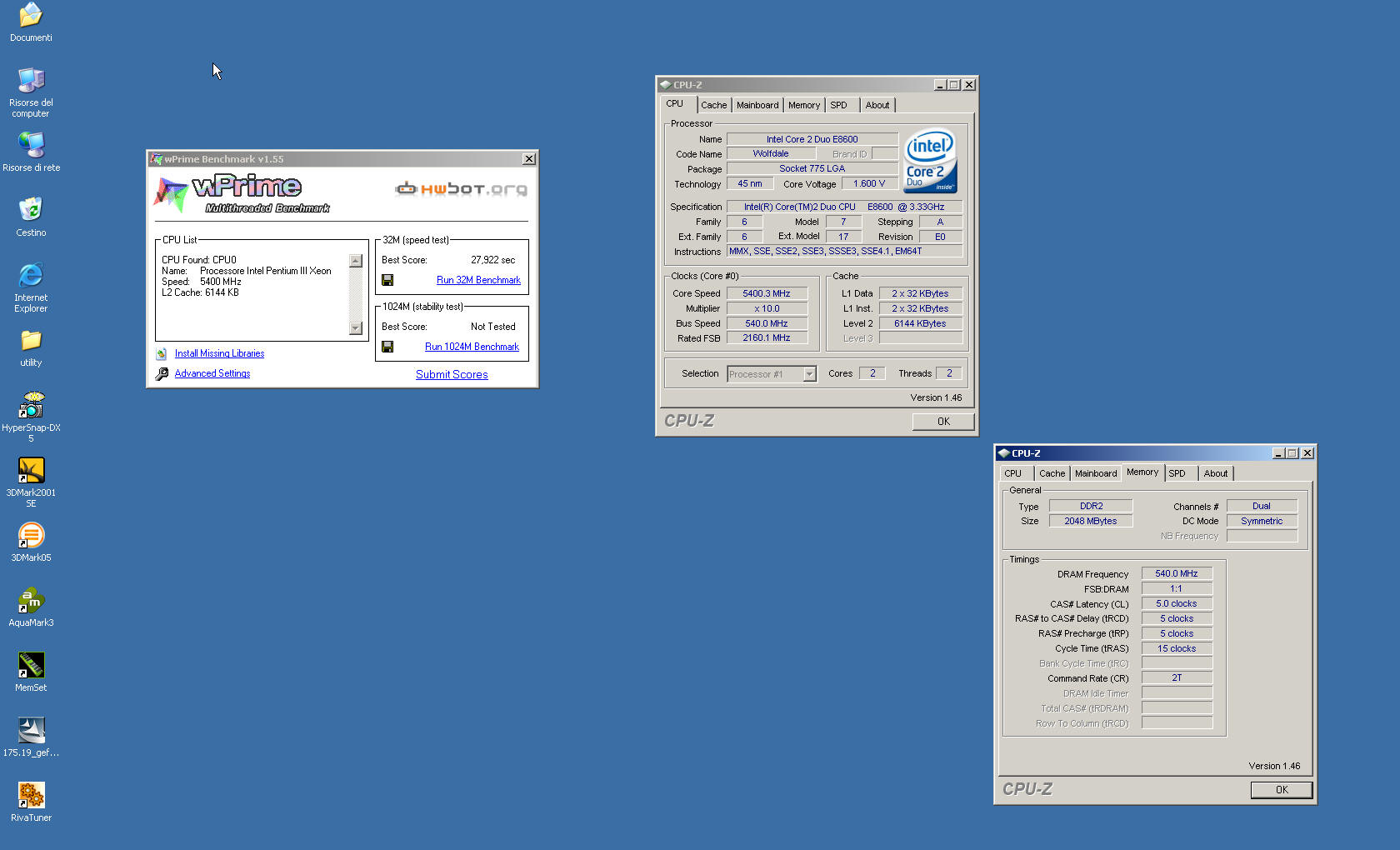The height and width of the screenshot is (850, 1400).
Task: Click the 2048 MBytes size value
Action: pos(1091,521)
